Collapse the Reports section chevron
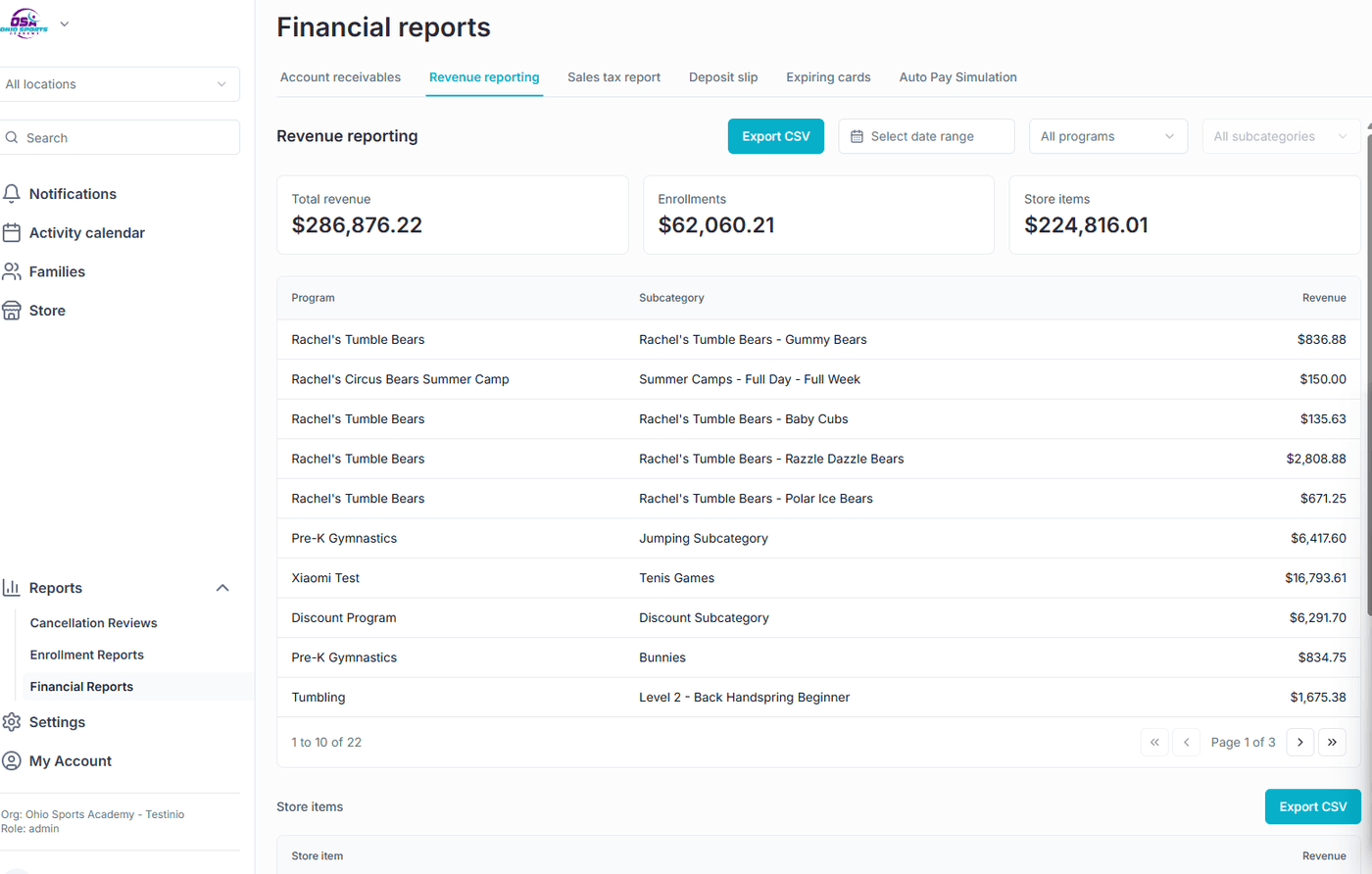This screenshot has width=1372, height=874. tap(222, 588)
